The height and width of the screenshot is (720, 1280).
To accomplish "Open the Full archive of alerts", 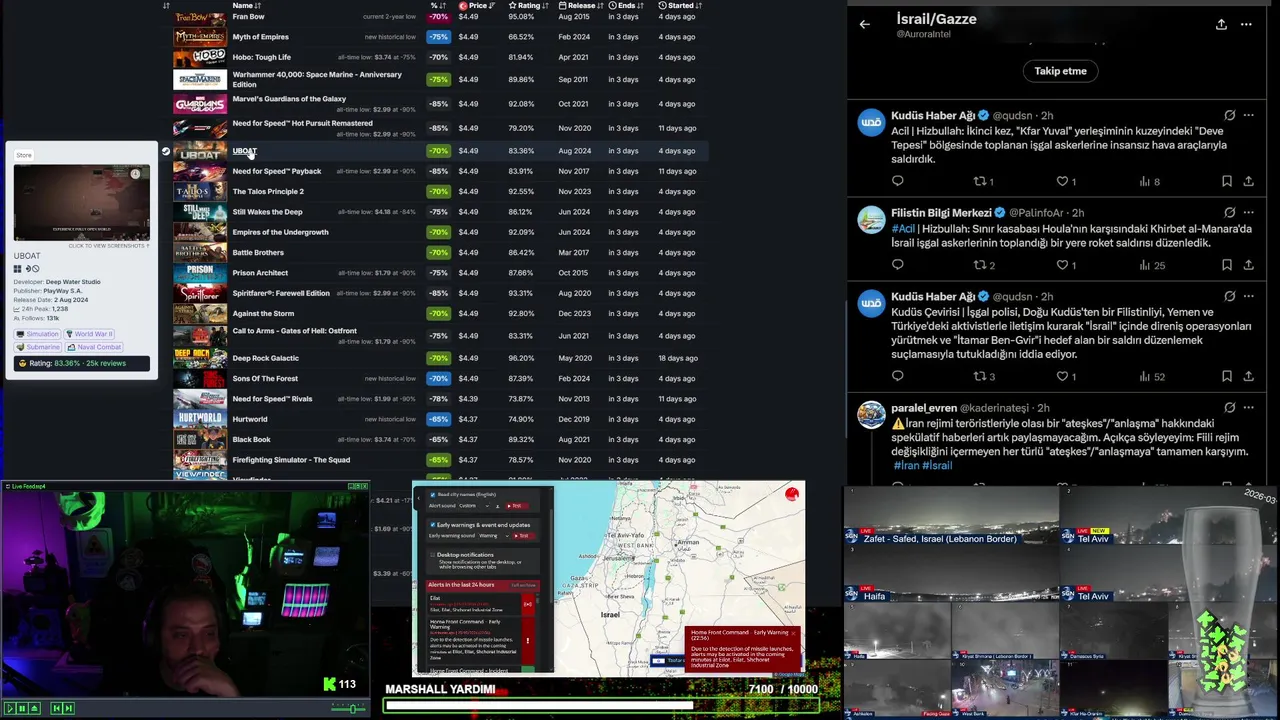I will [524, 585].
